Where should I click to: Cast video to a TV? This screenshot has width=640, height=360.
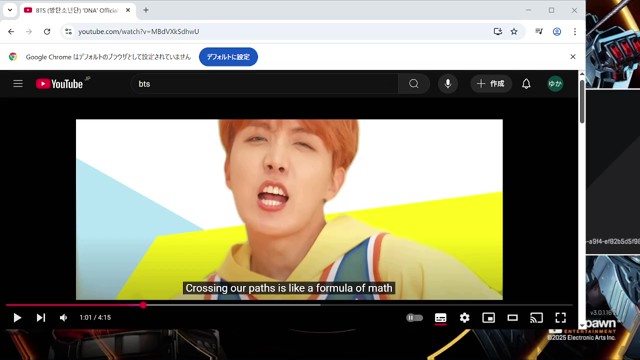point(536,318)
